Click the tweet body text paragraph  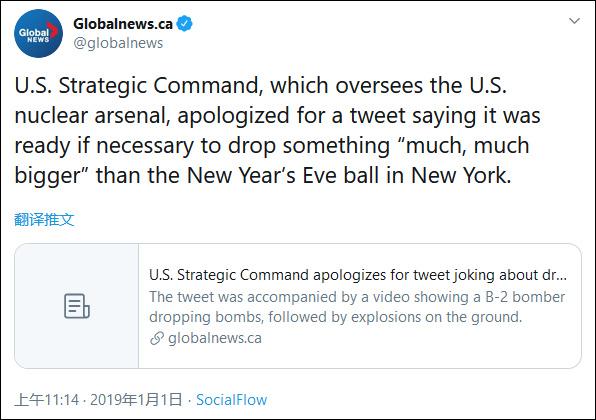click(277, 131)
